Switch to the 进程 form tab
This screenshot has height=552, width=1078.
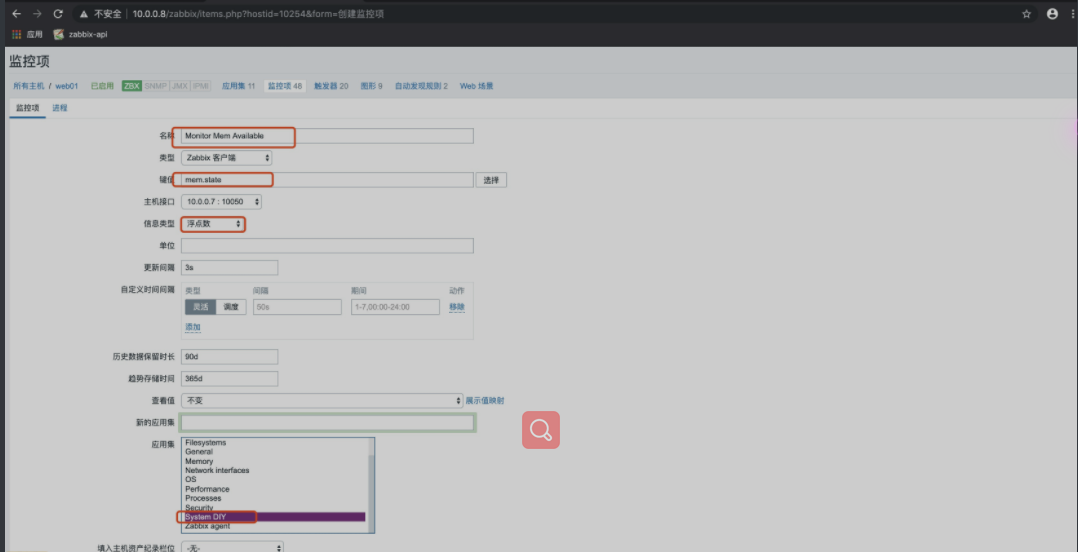click(x=60, y=108)
